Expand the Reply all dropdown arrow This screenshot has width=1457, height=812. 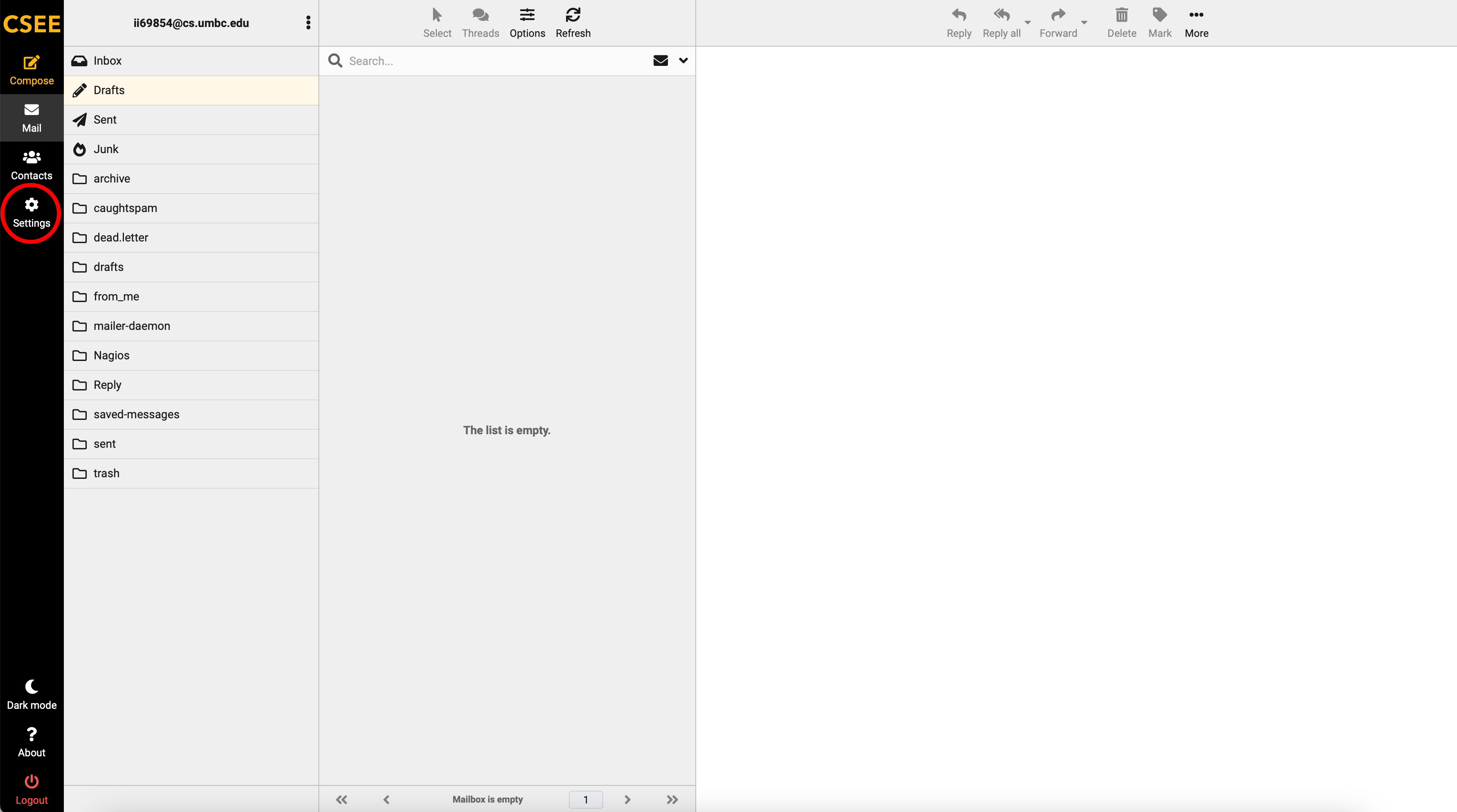tap(1028, 23)
